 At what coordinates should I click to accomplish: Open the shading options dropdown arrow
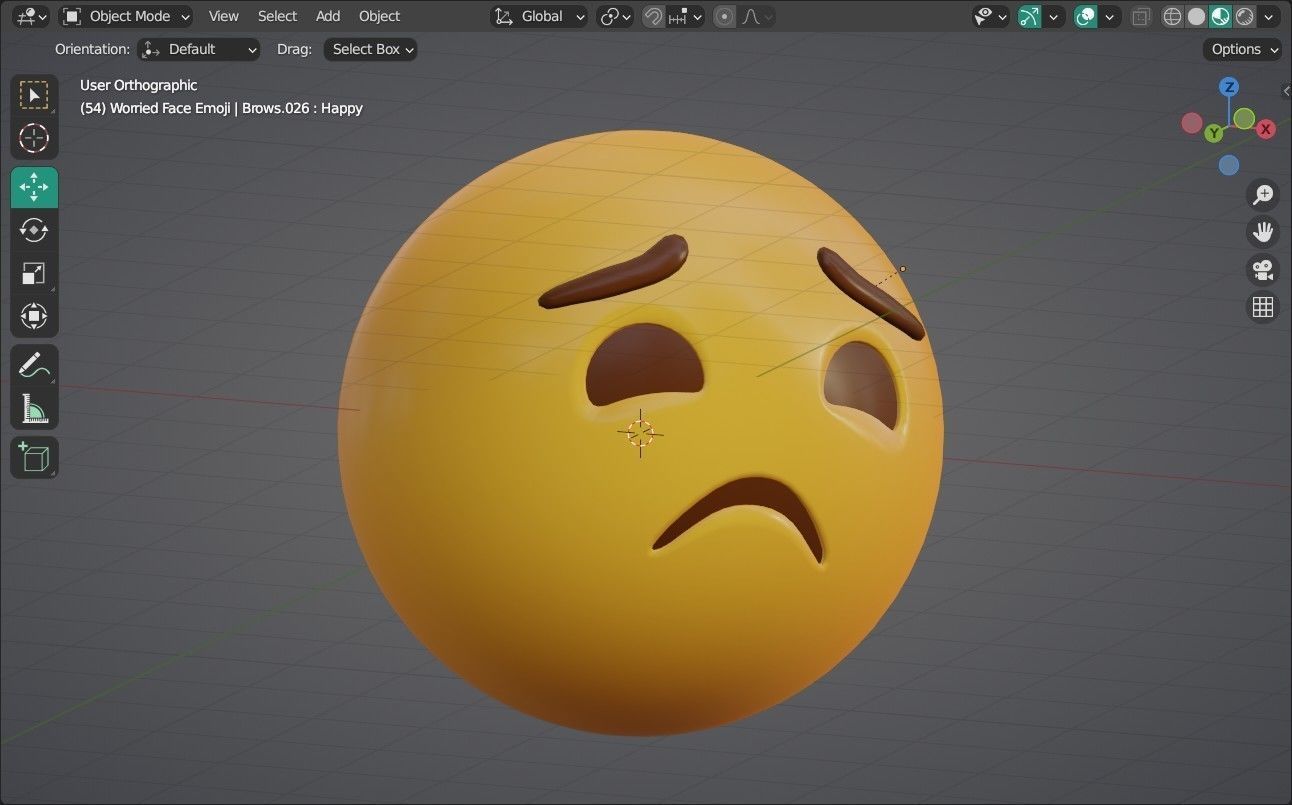pos(1270,16)
